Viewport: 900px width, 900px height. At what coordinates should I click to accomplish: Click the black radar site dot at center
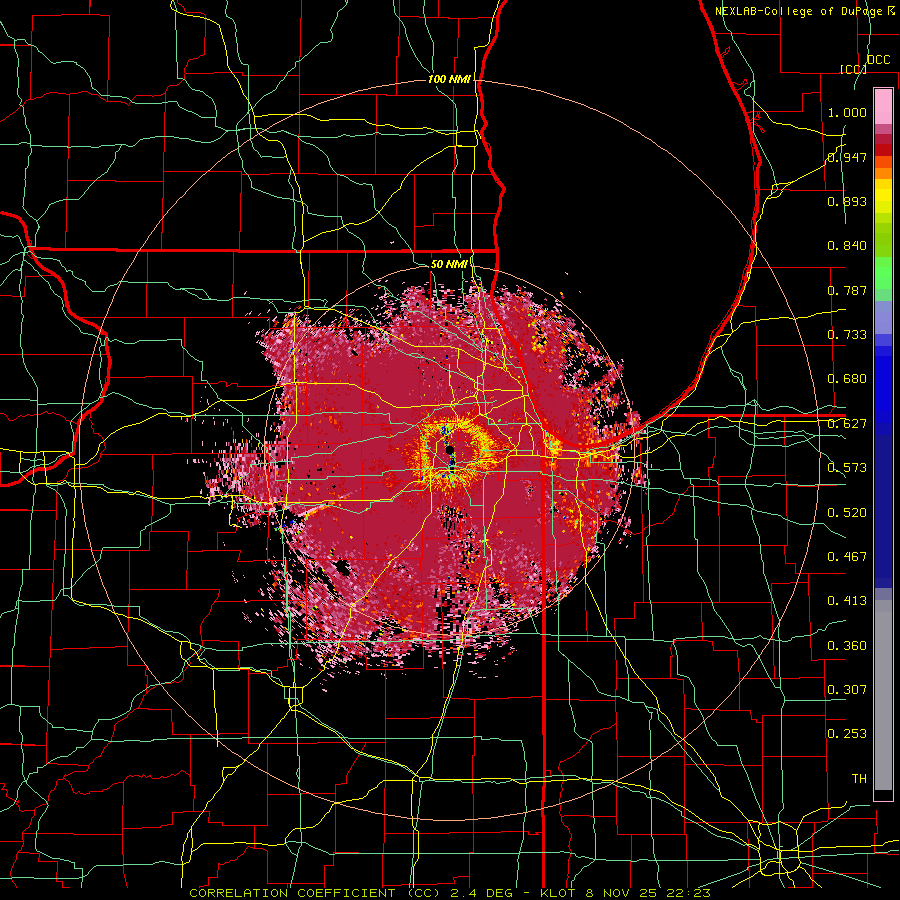(450, 449)
